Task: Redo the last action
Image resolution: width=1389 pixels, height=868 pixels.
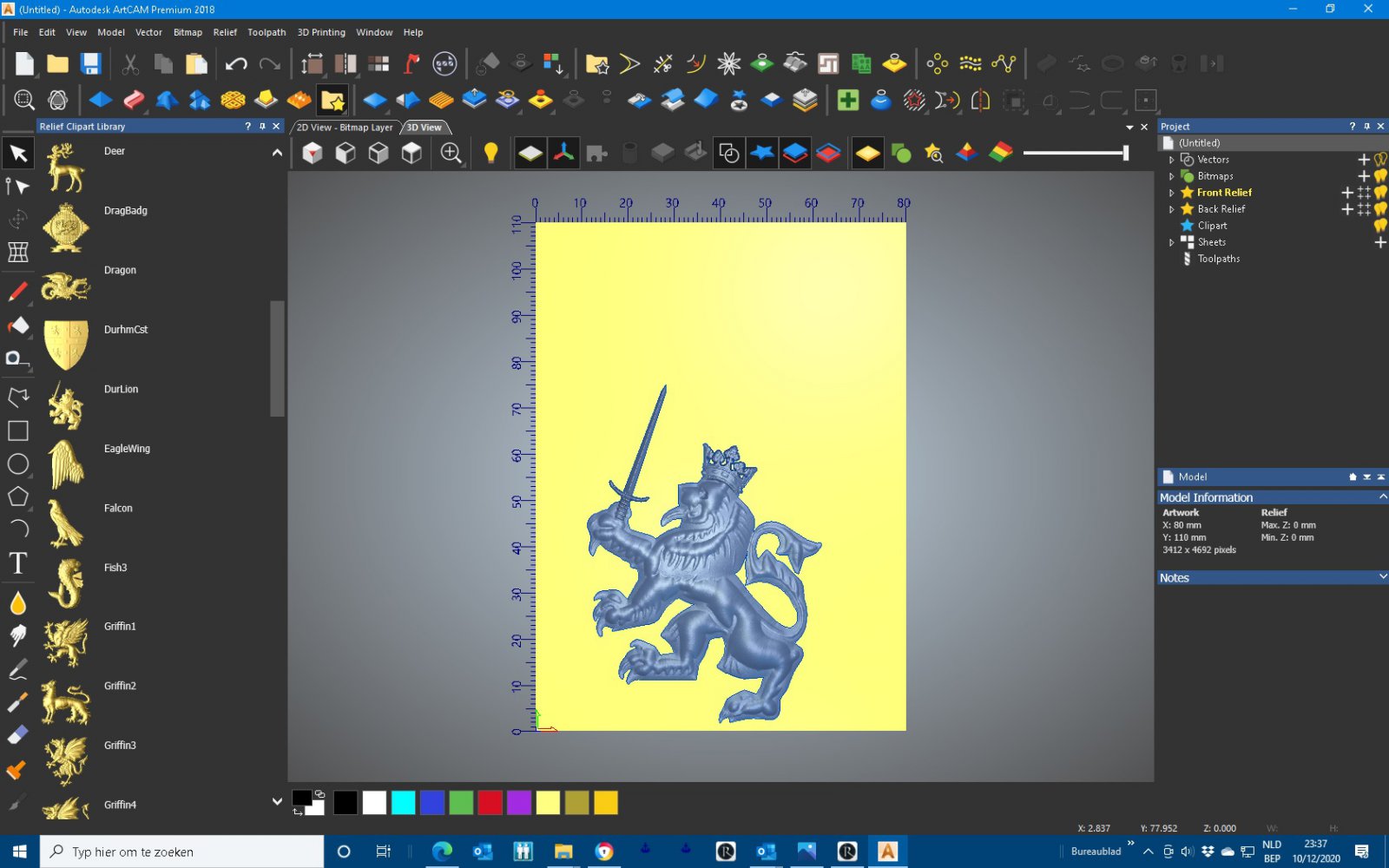Action: coord(270,63)
